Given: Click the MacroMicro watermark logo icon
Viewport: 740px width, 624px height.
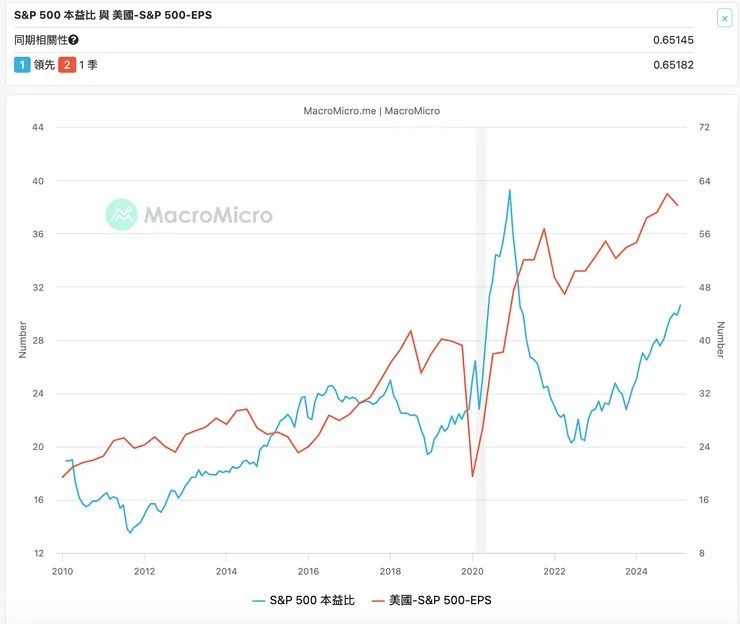Looking at the screenshot, I should [121, 215].
